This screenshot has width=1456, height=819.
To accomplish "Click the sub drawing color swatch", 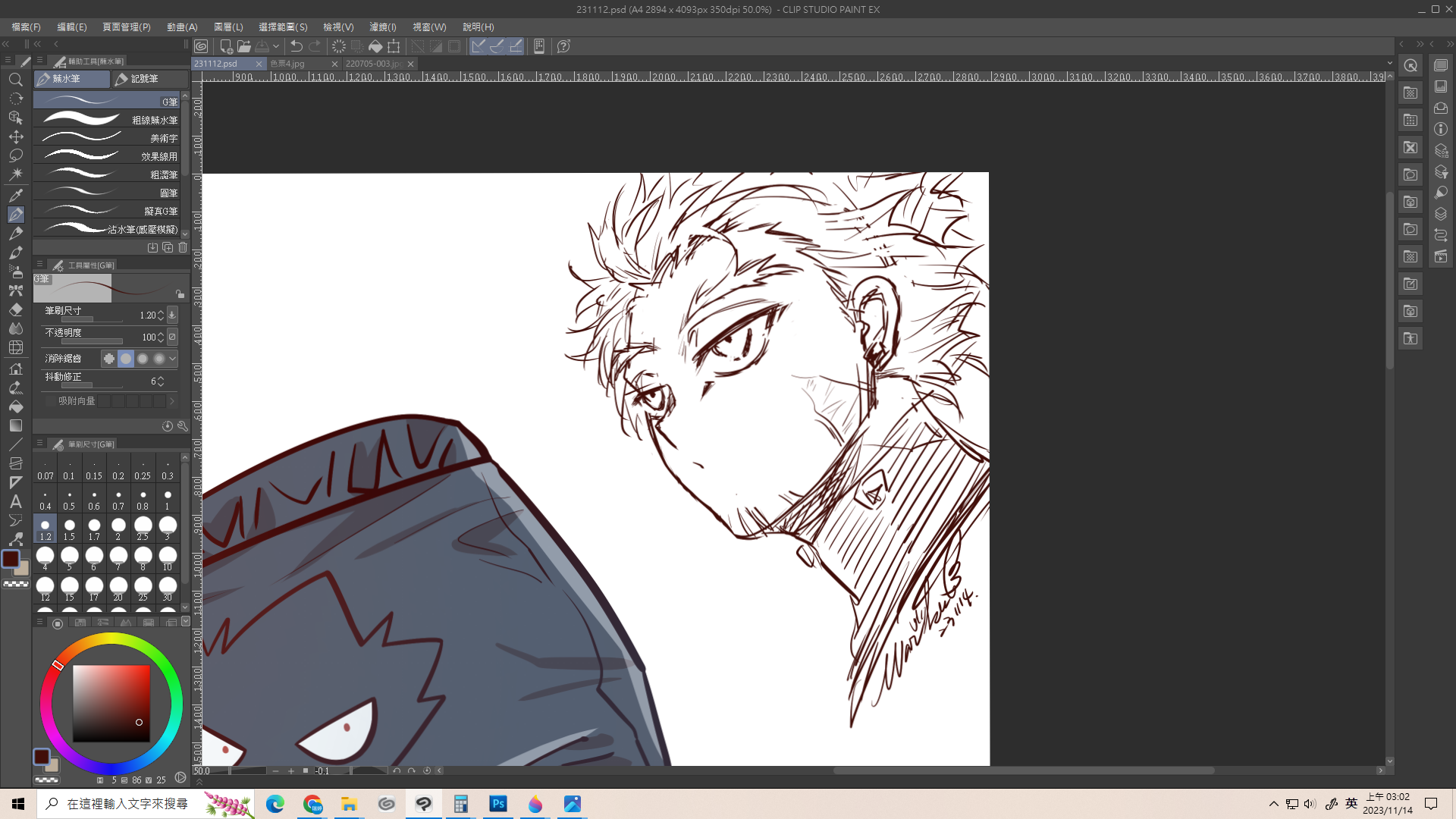I will tap(23, 568).
